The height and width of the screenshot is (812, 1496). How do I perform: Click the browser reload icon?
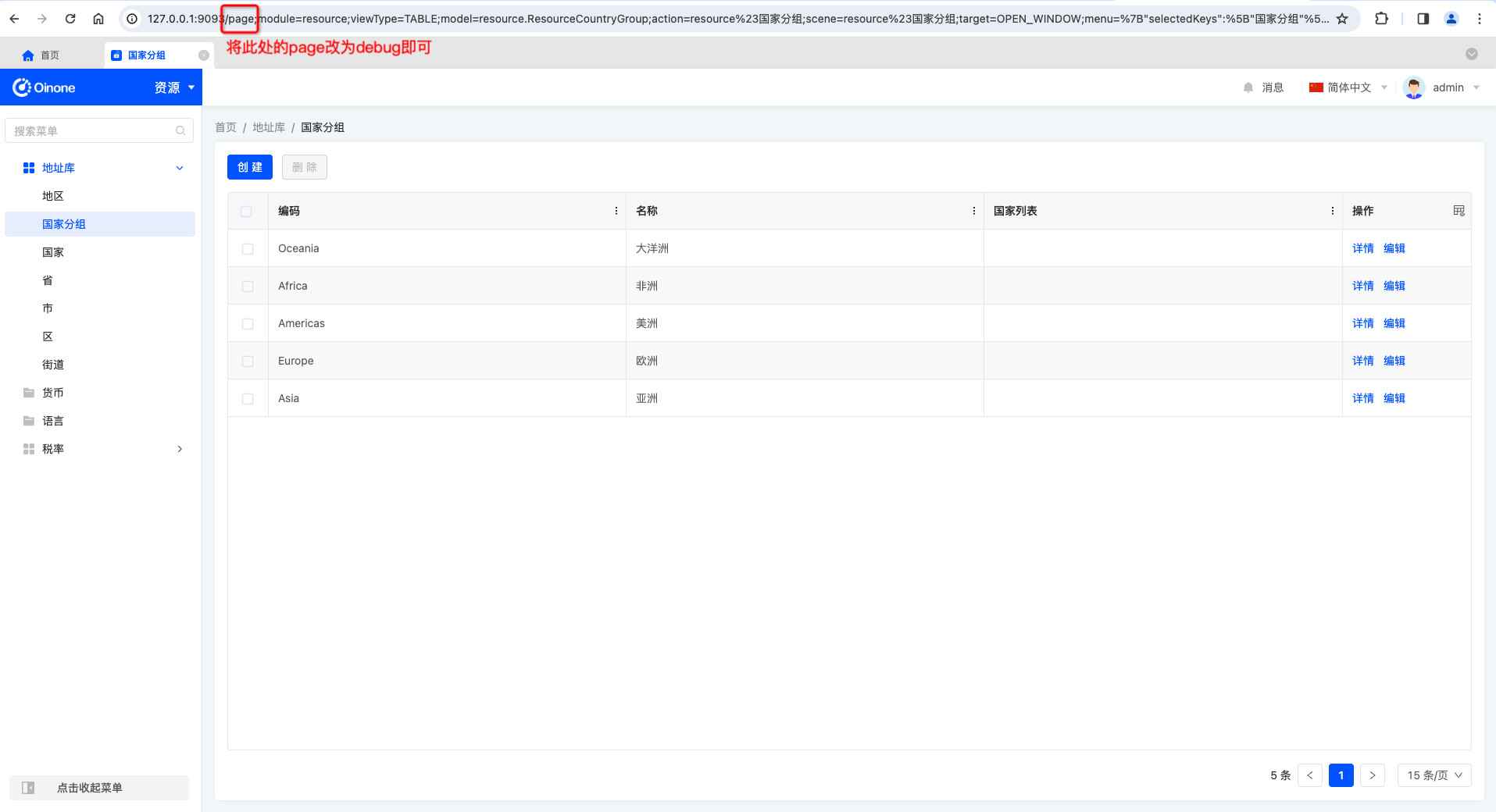point(70,19)
